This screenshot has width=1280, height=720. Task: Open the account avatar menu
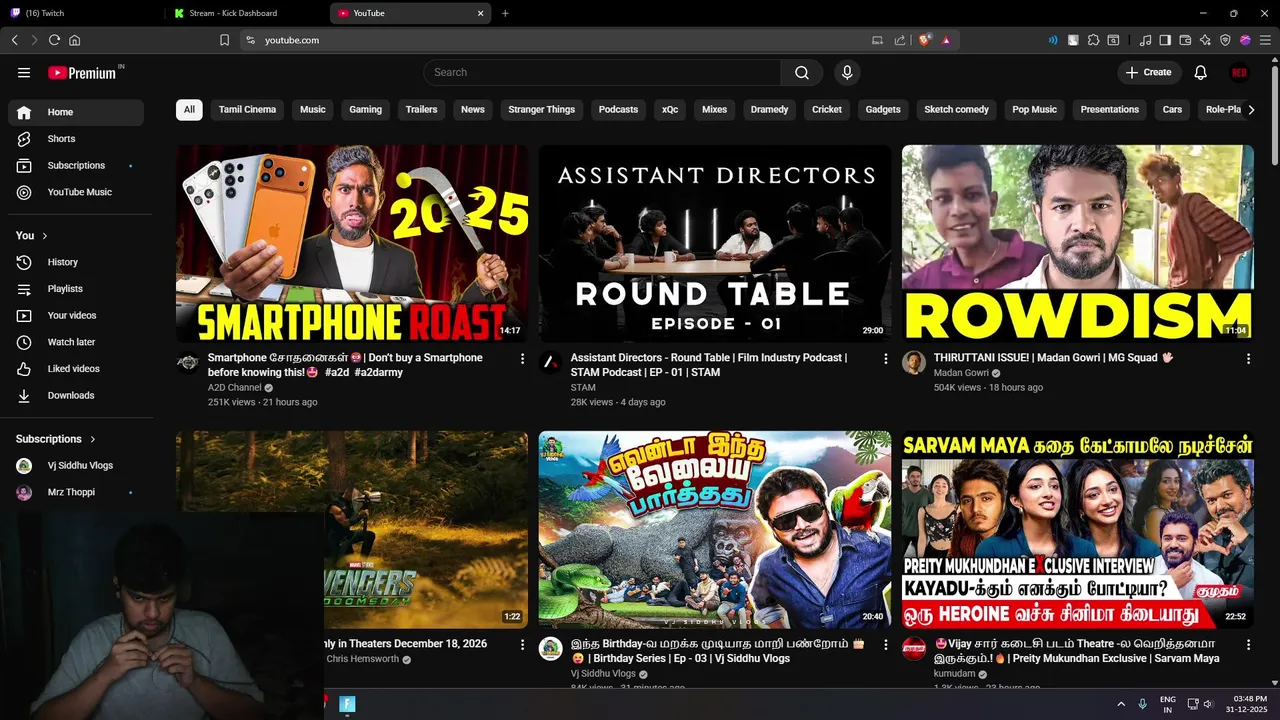coord(1239,72)
